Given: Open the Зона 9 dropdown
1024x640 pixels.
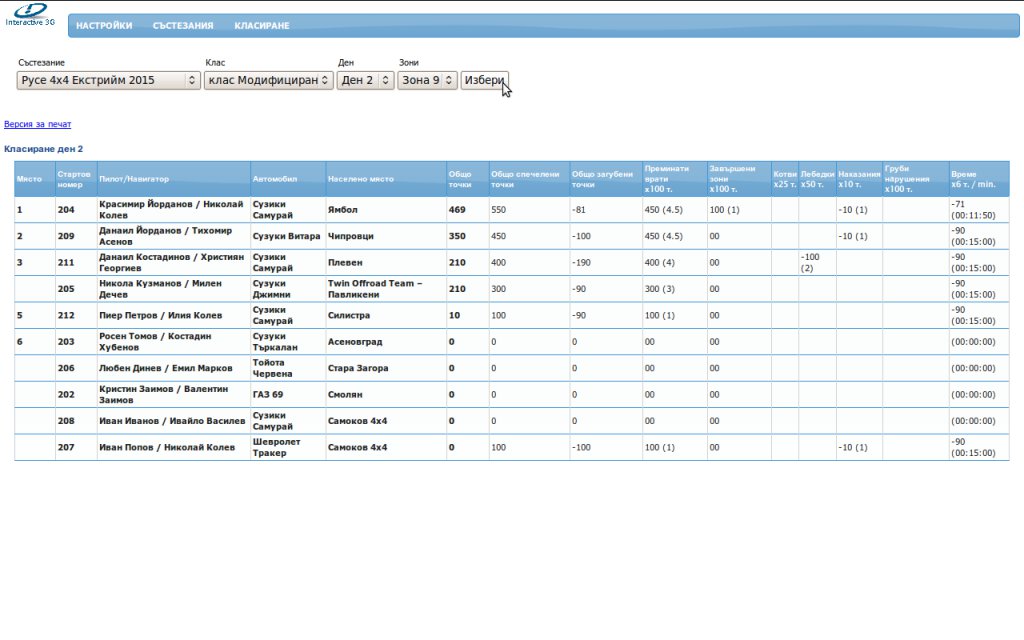Looking at the screenshot, I should tap(427, 80).
